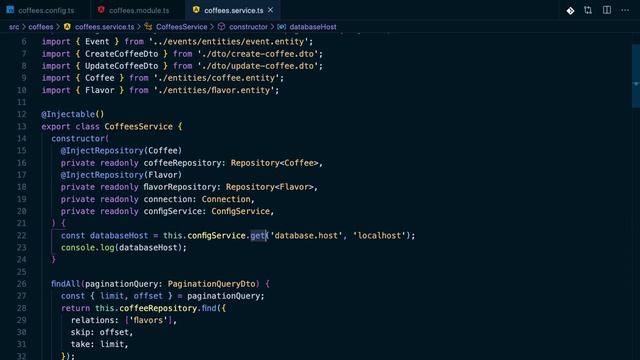Screen dimensions: 640x360
Task: Click the 'constructor(' keyword on line 14
Action: click(x=80, y=138)
